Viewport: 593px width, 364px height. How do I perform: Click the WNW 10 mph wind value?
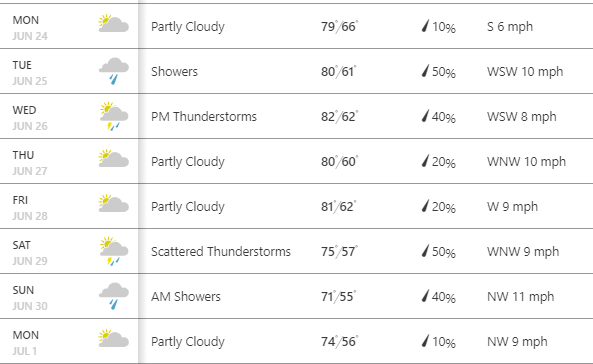coord(526,162)
